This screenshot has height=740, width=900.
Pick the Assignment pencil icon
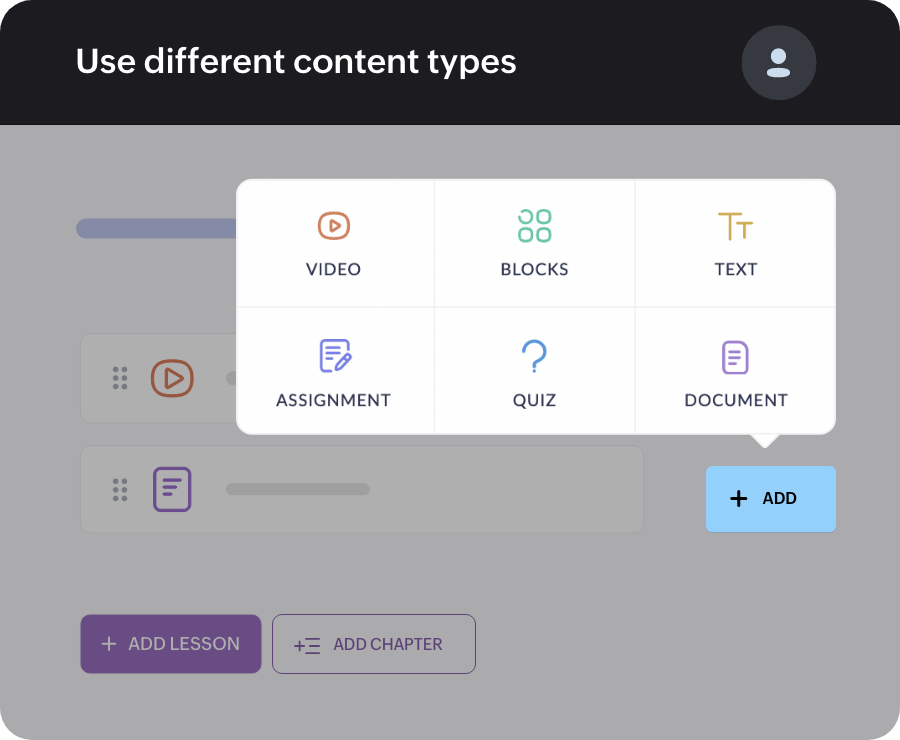334,356
